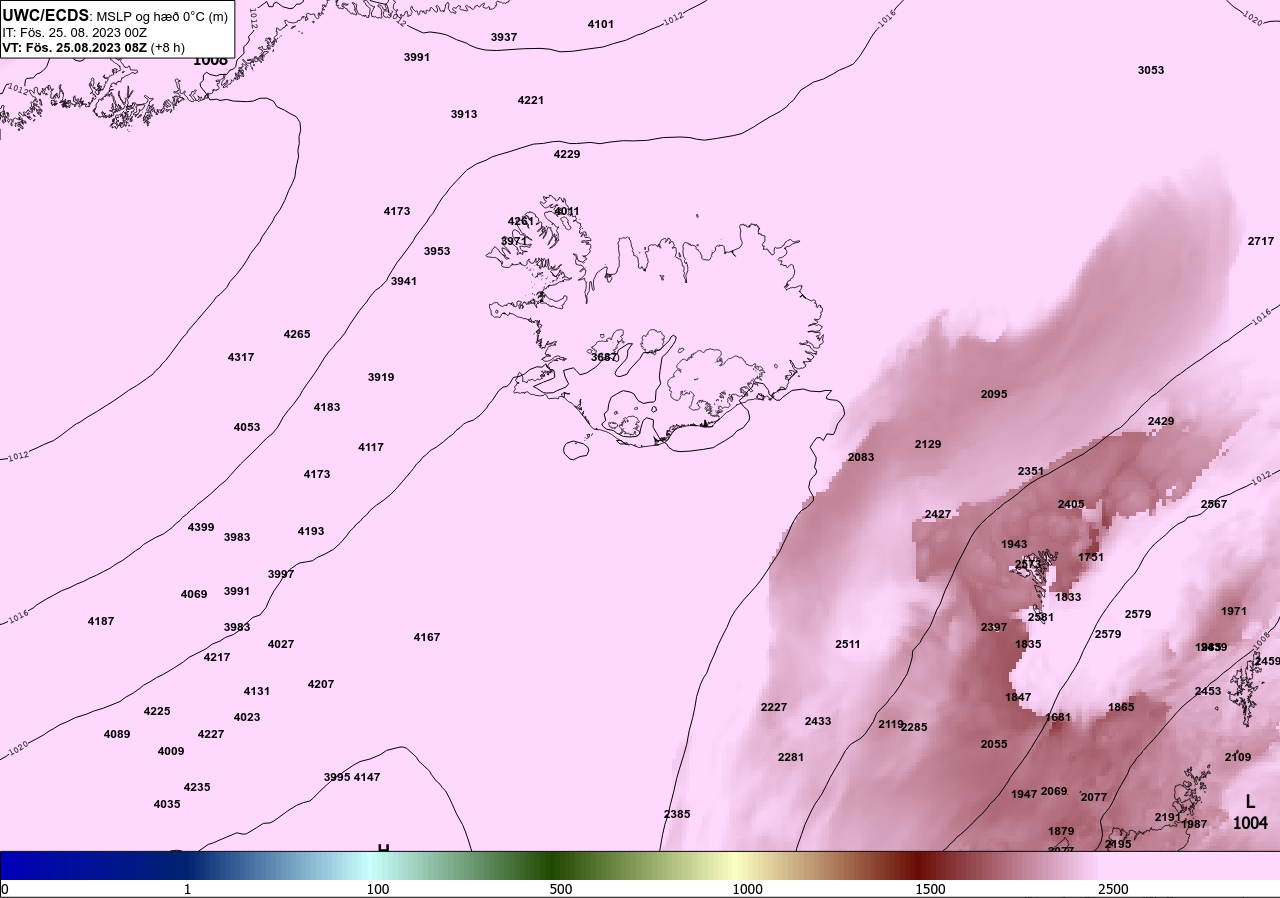Click the 2109 value near Shetland
Screen dimensions: 1280x898
(1238, 757)
